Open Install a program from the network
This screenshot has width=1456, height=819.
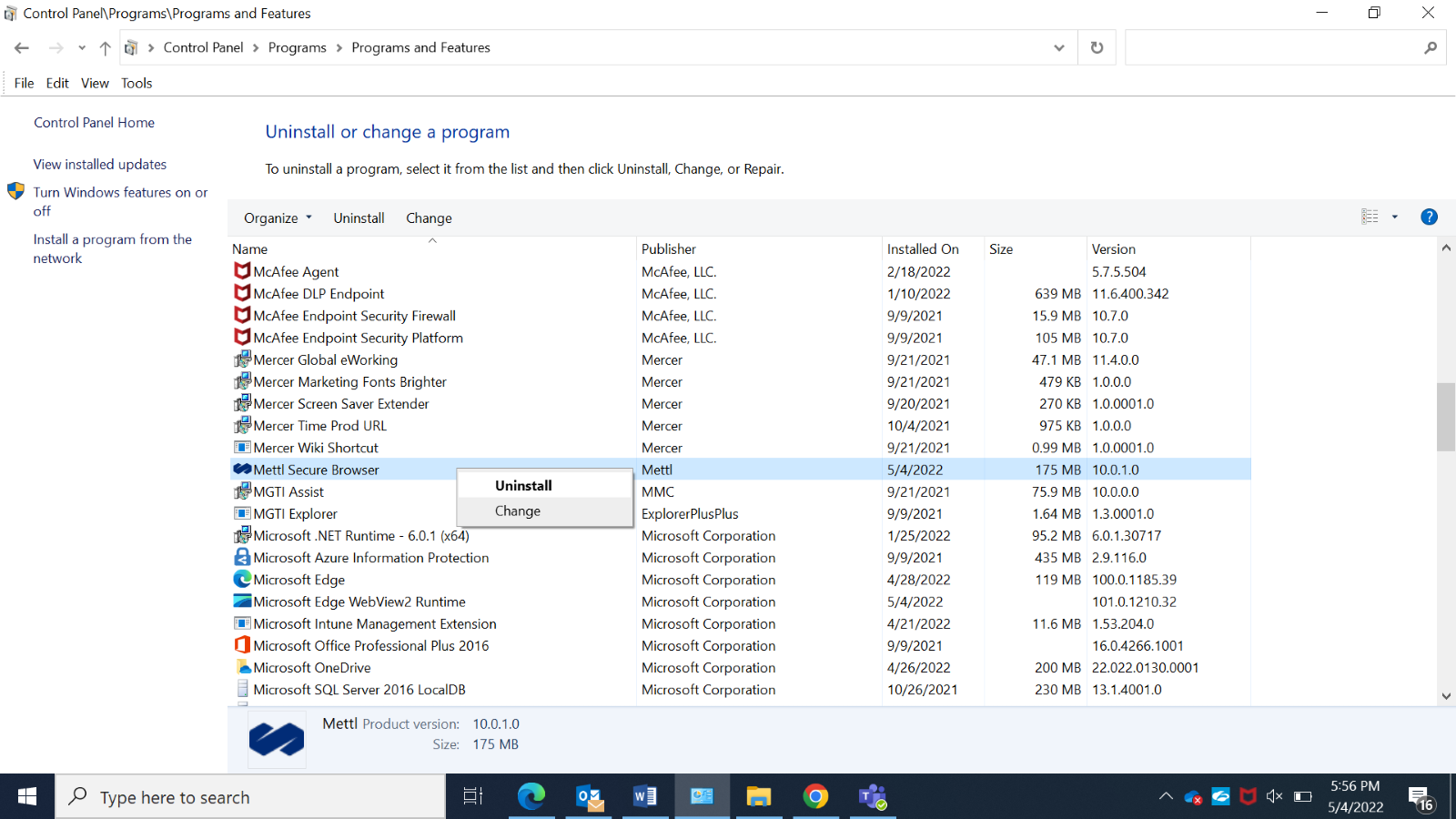coord(112,248)
